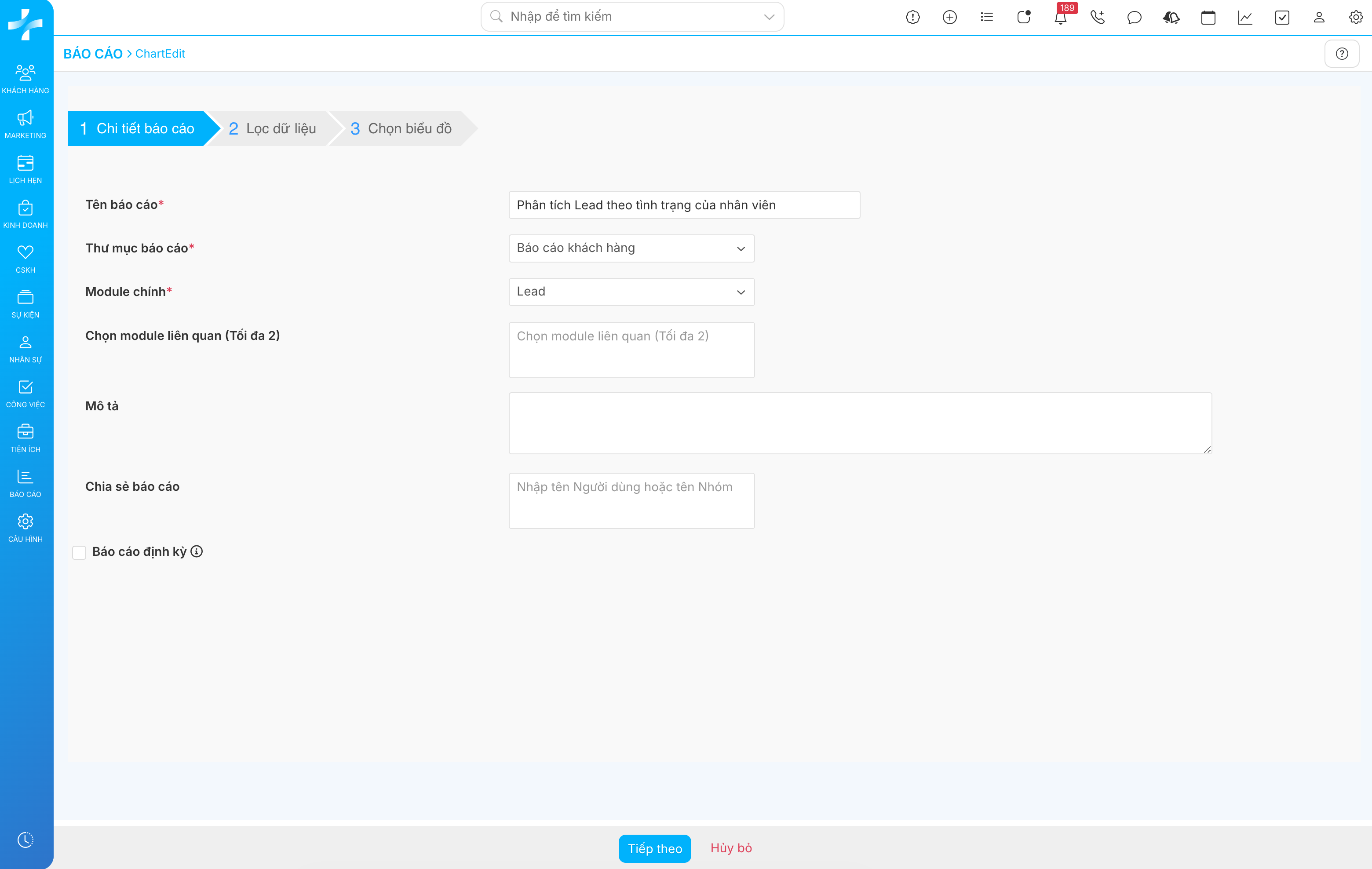
Task: Go to step 3 Chọn biểu đồ
Action: 401,129
